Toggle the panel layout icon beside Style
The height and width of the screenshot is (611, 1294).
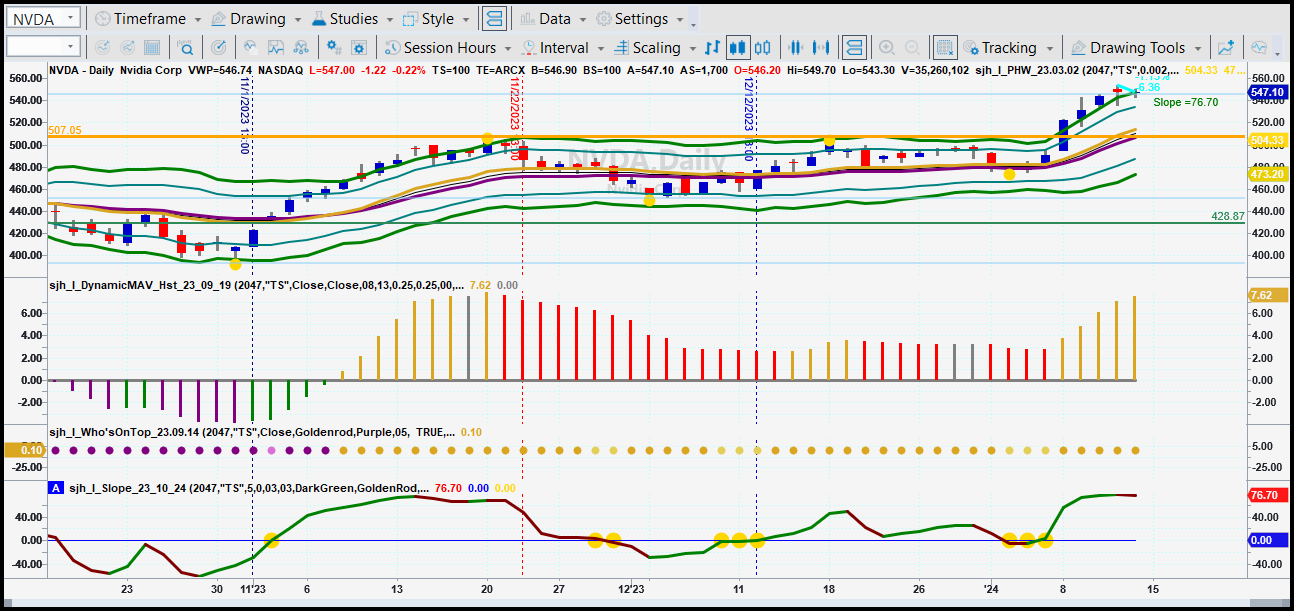click(493, 19)
